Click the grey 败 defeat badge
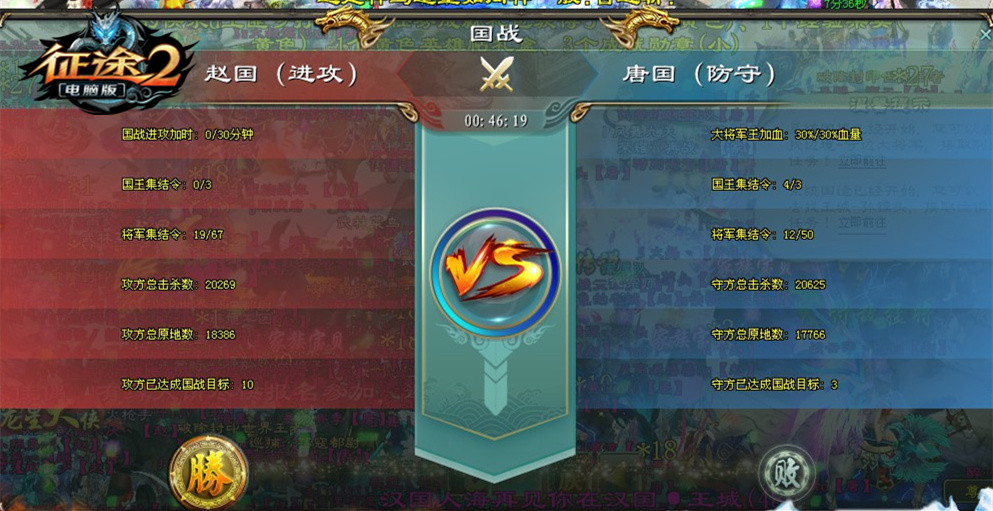Viewport: 993px width, 511px height. [x=788, y=474]
